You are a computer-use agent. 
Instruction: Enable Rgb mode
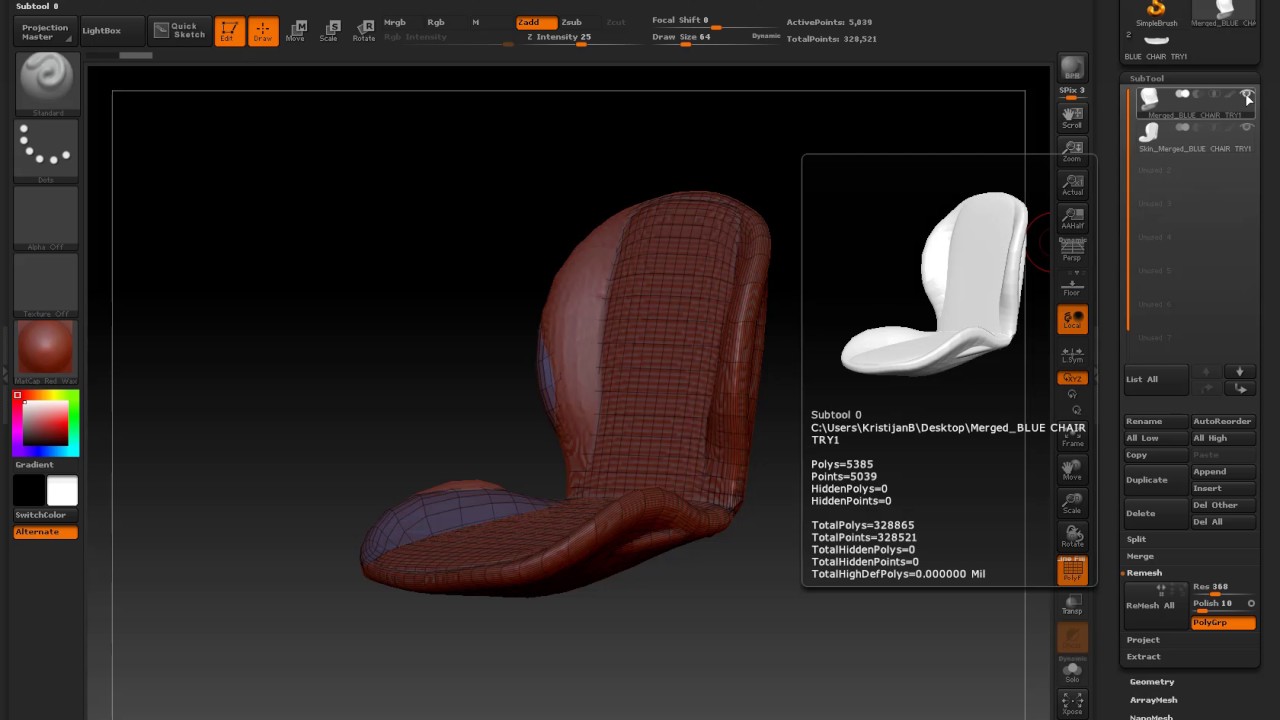436,22
